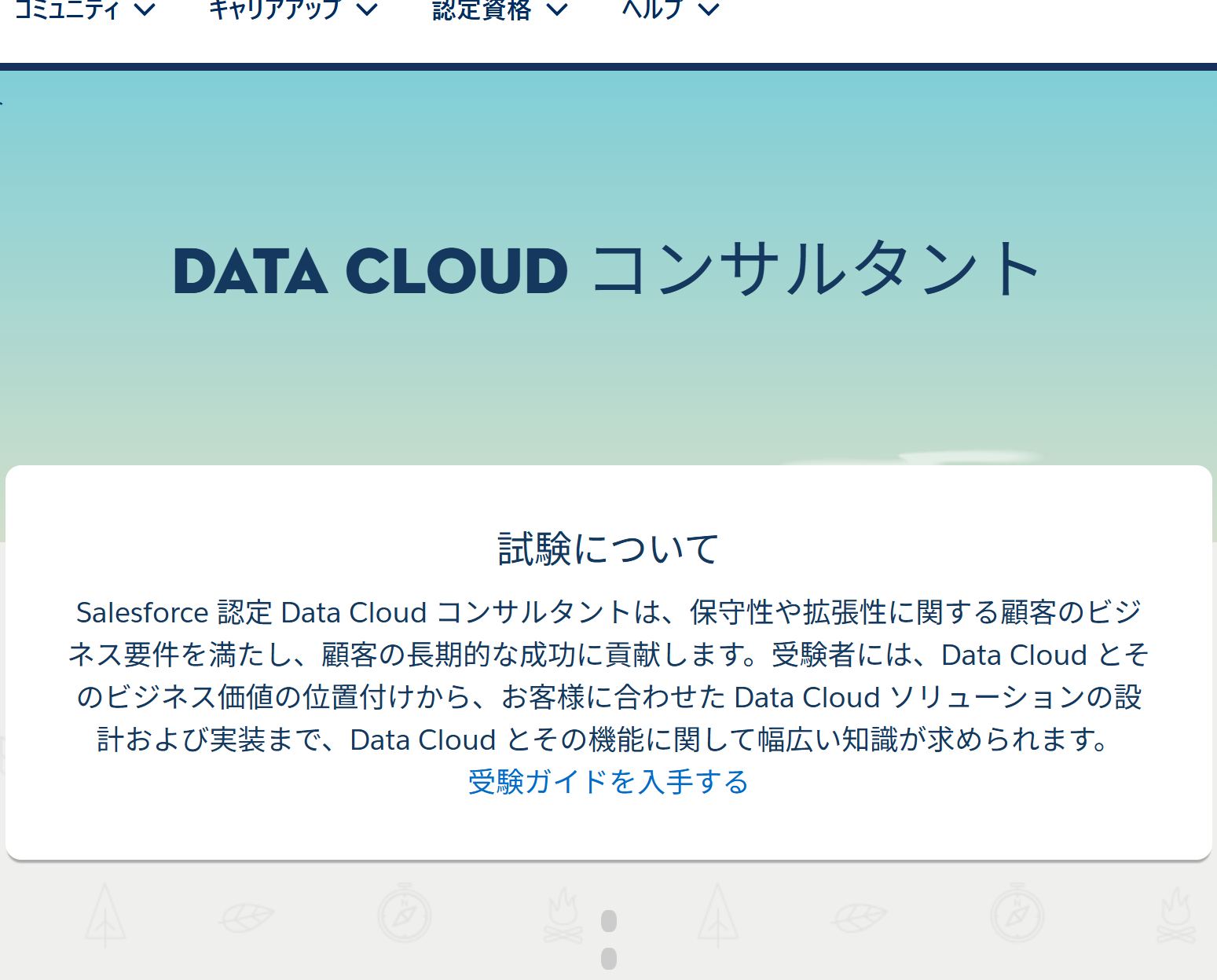
Task: Click the paragraph beginning Salesforce 認定 Data Cloud
Action: (x=608, y=676)
